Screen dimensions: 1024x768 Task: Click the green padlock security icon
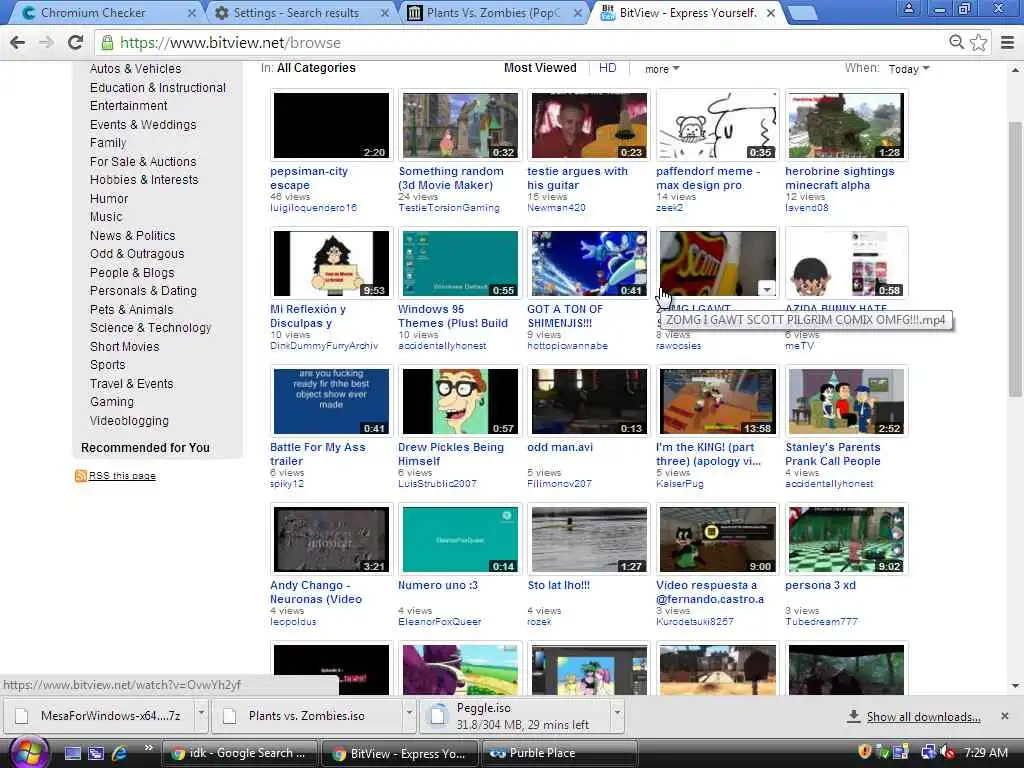[107, 42]
